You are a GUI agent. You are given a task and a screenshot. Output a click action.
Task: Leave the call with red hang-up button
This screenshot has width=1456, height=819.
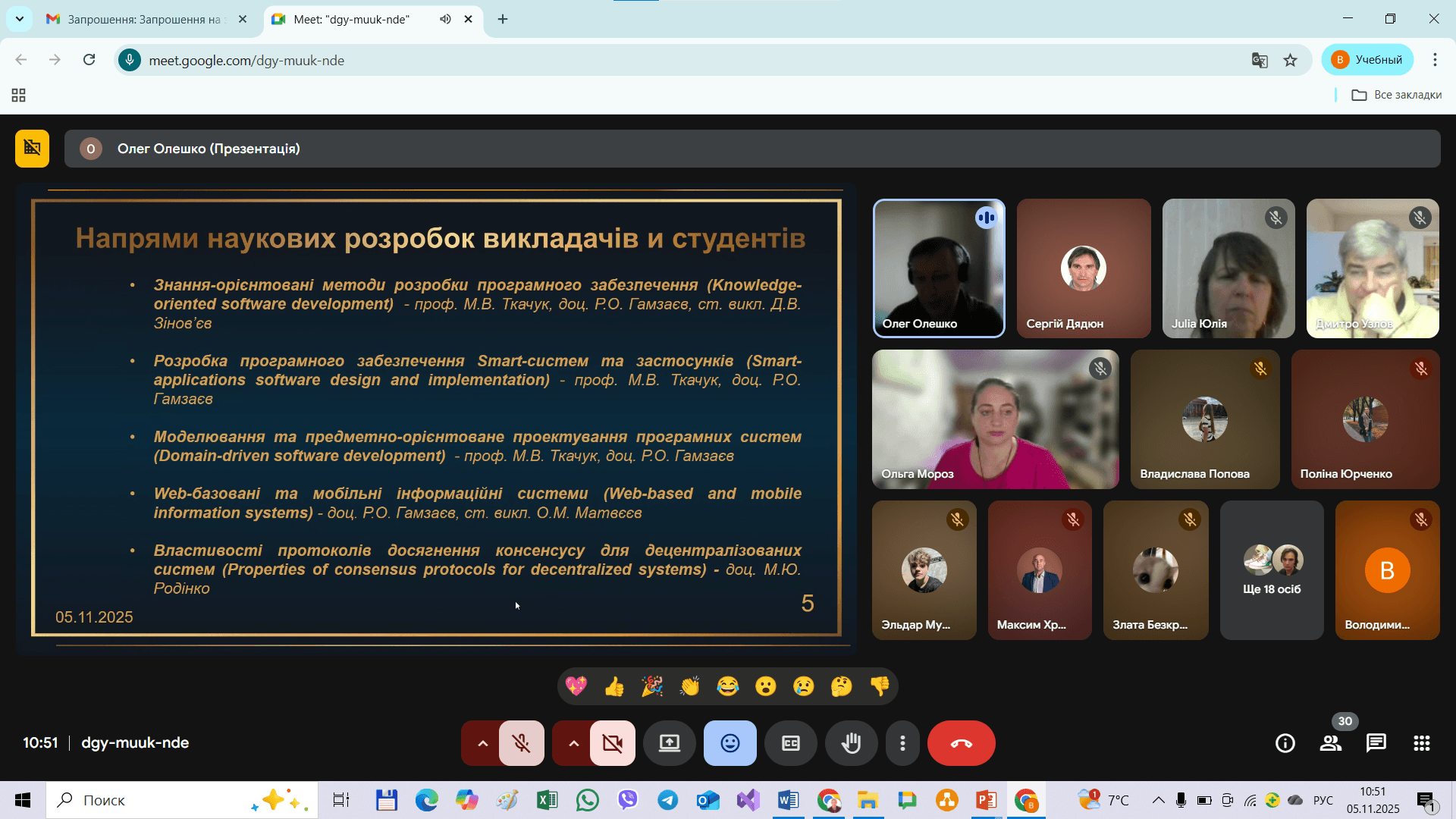pyautogui.click(x=962, y=743)
